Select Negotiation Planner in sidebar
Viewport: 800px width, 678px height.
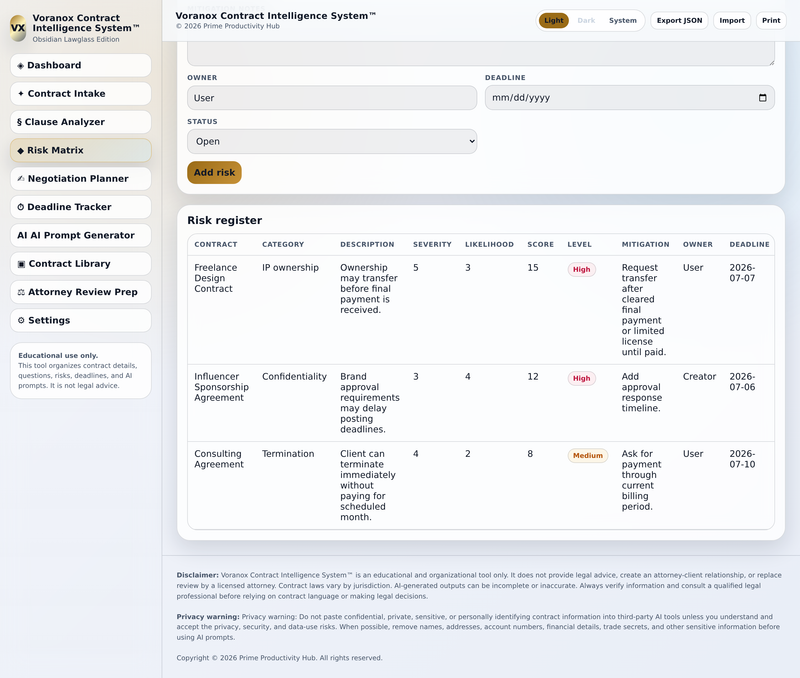click(x=81, y=179)
